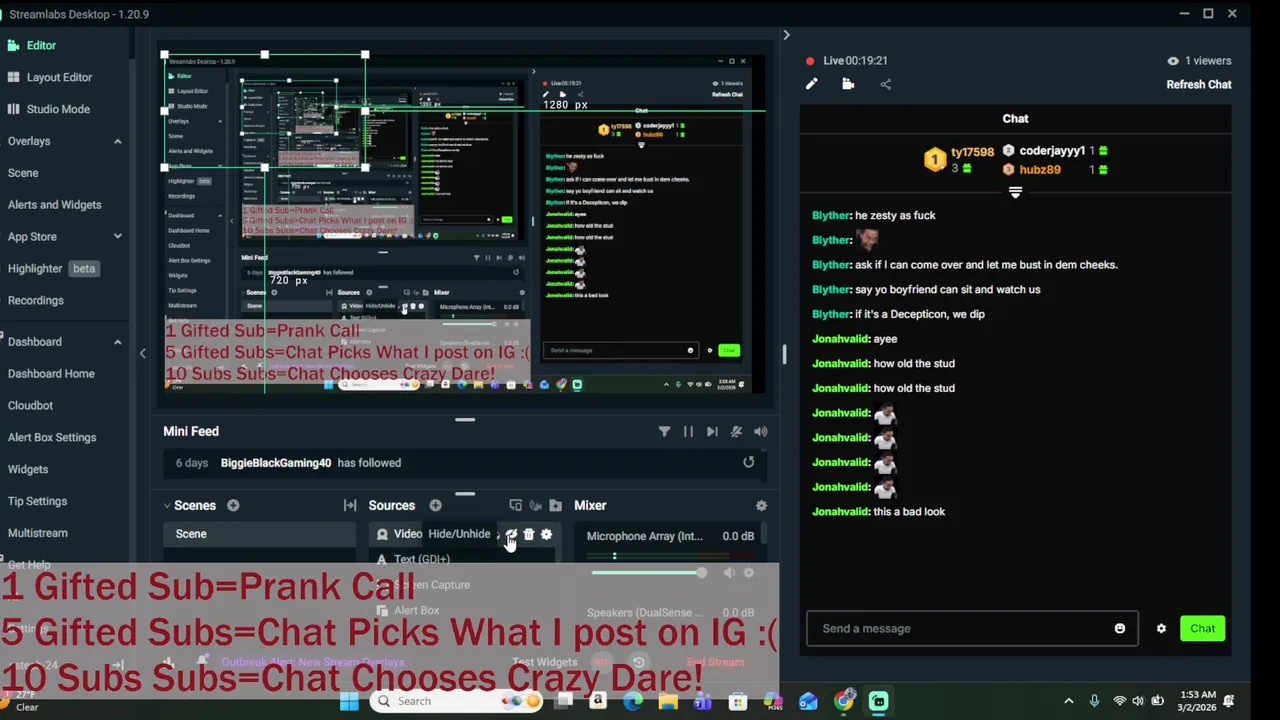Add a new scene

point(233,506)
